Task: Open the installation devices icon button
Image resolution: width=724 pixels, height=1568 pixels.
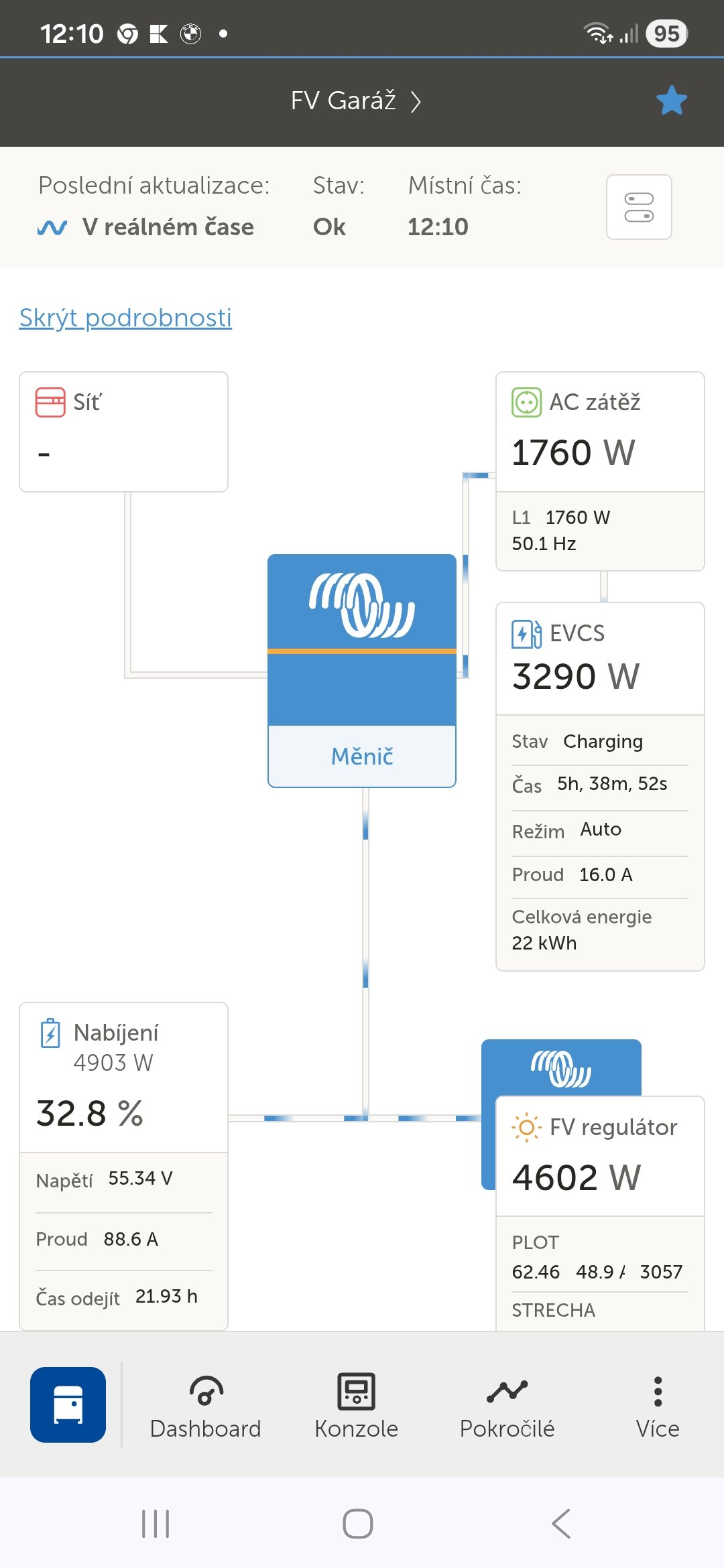Action: pyautogui.click(x=639, y=207)
